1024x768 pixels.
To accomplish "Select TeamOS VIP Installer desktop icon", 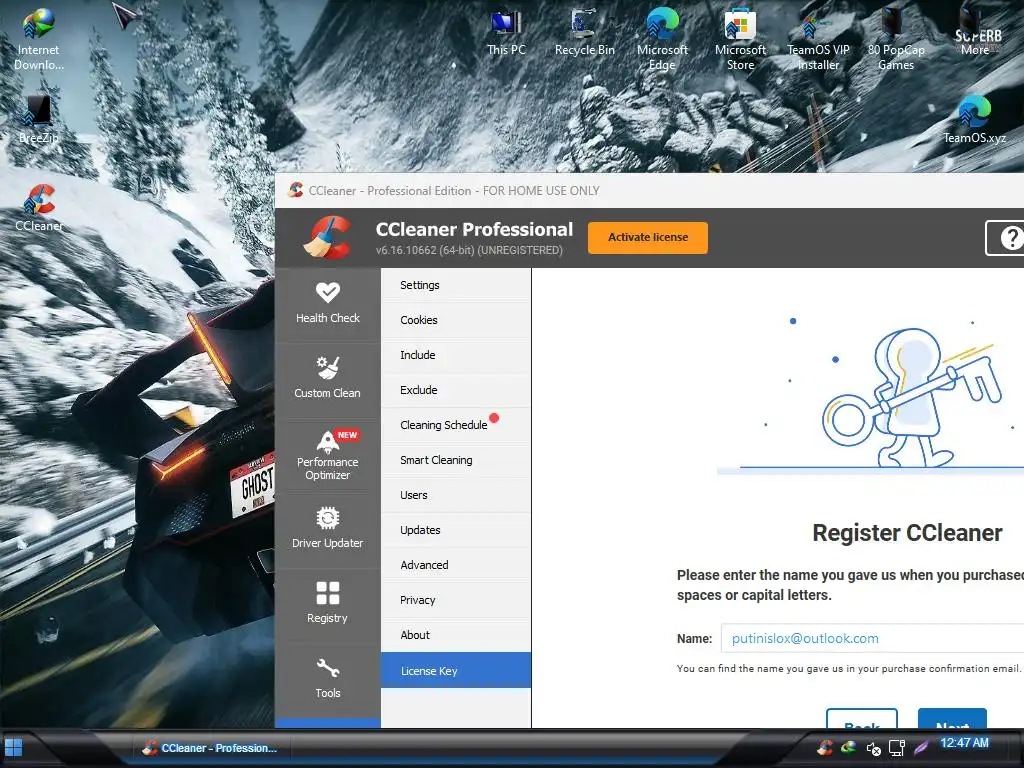I will coord(818,39).
